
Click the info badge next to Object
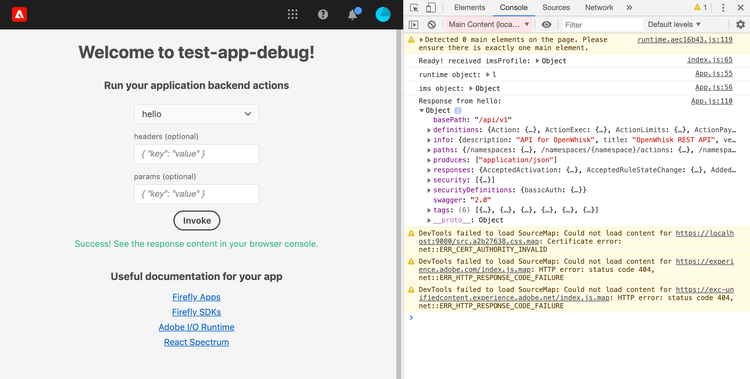pyautogui.click(x=457, y=111)
